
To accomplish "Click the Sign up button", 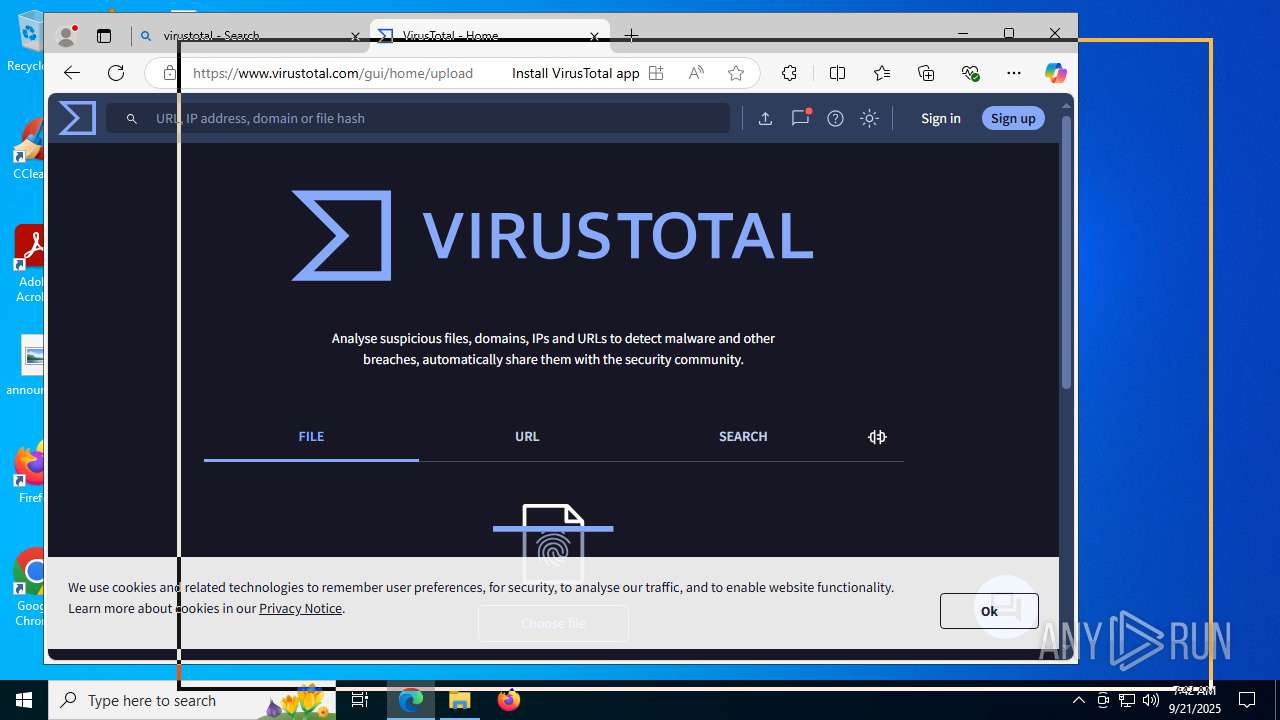I will (1013, 118).
